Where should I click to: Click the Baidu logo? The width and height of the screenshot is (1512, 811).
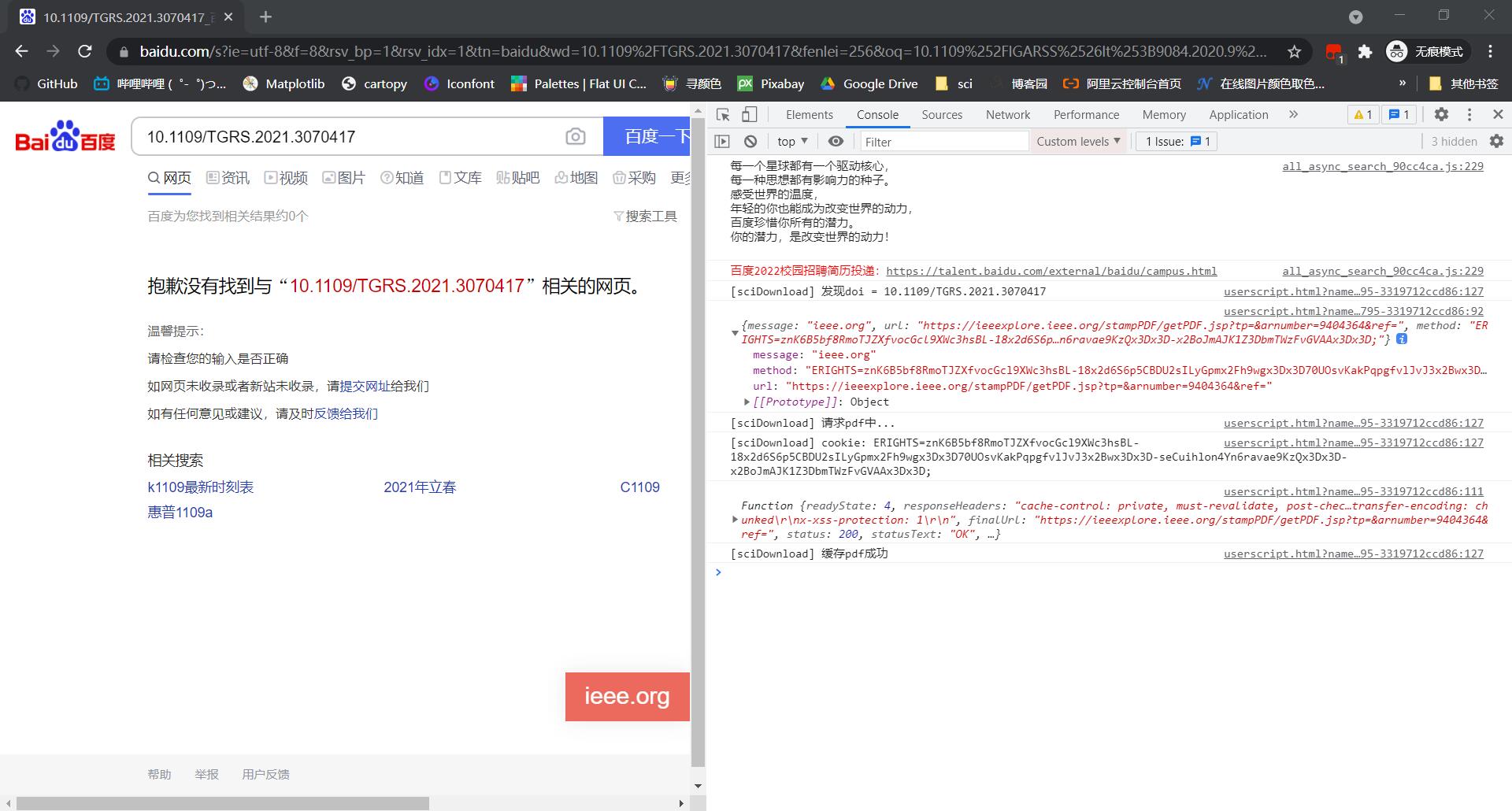(65, 136)
